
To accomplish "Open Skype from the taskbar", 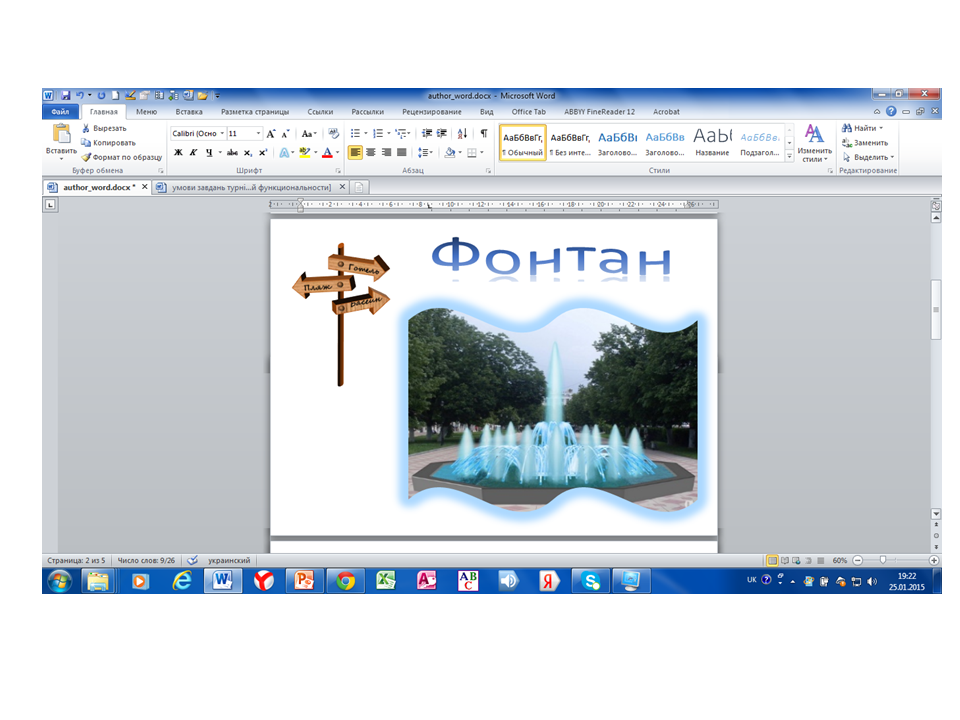I will point(591,580).
